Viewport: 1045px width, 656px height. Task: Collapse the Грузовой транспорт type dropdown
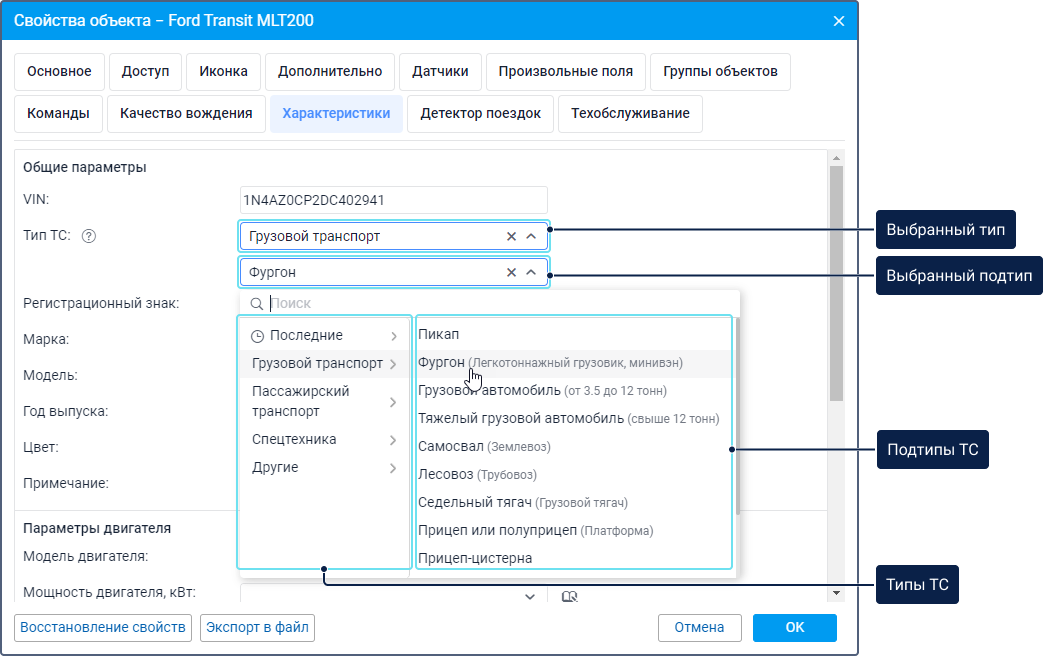point(531,236)
